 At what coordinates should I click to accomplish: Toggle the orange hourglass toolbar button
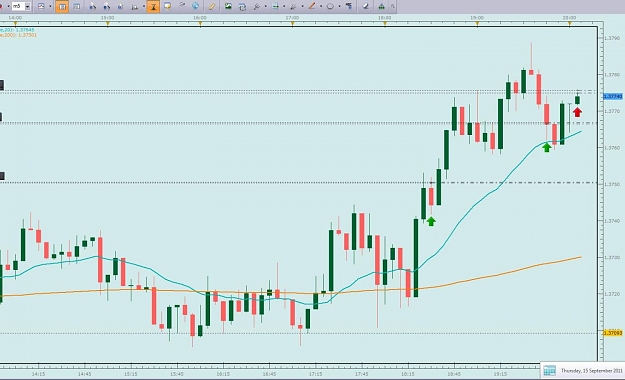click(153, 6)
